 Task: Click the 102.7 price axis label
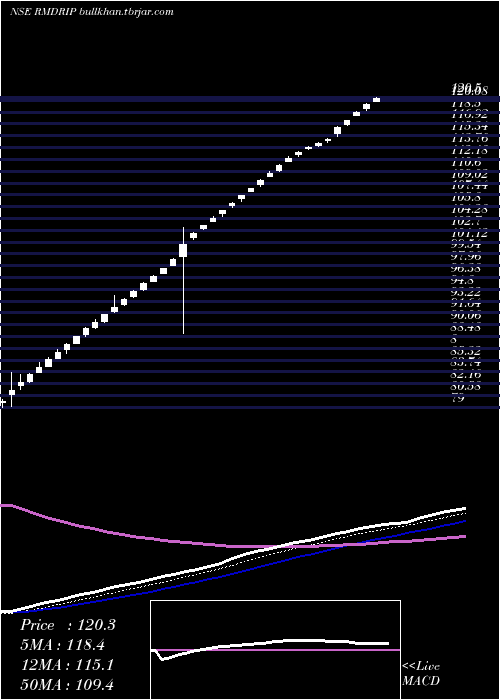pyautogui.click(x=466, y=222)
